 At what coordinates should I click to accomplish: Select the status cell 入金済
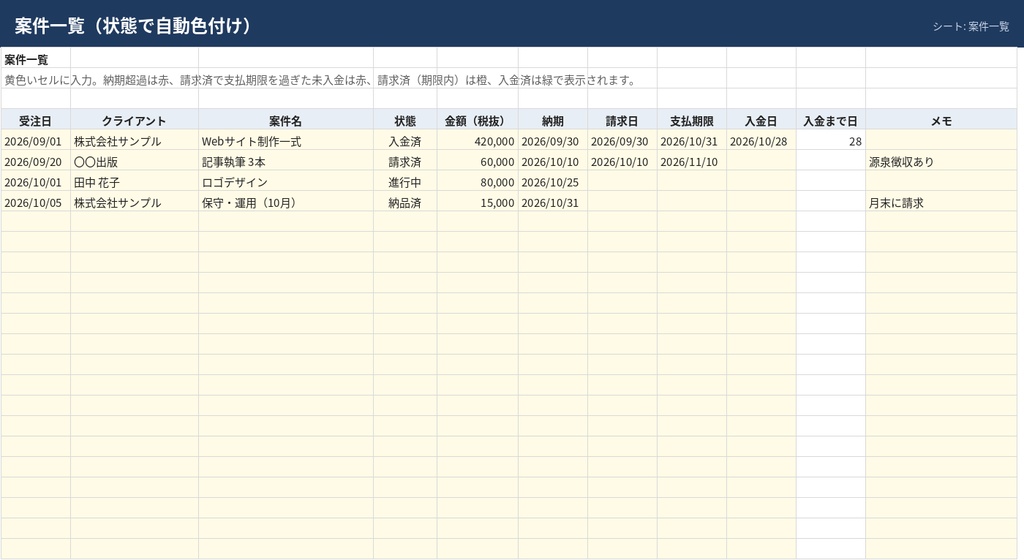(405, 141)
